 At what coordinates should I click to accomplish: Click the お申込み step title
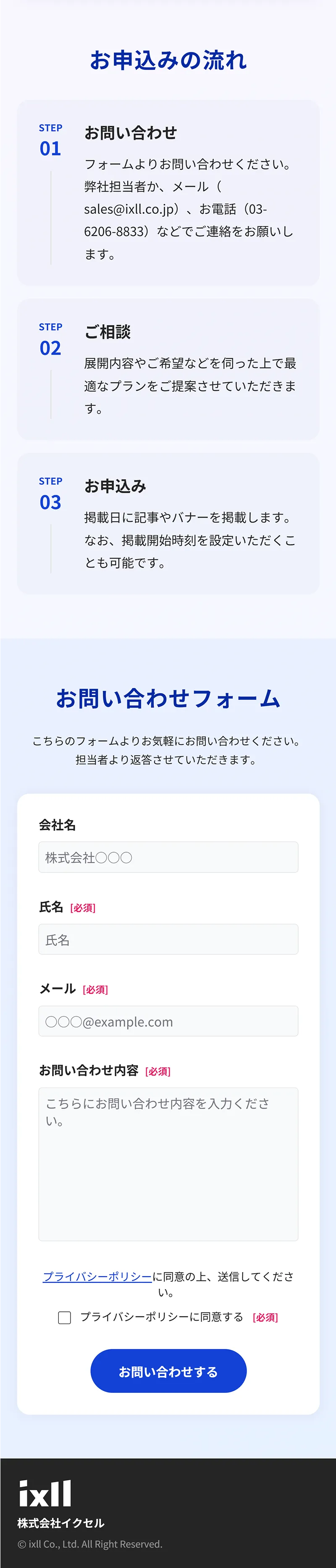tap(115, 486)
